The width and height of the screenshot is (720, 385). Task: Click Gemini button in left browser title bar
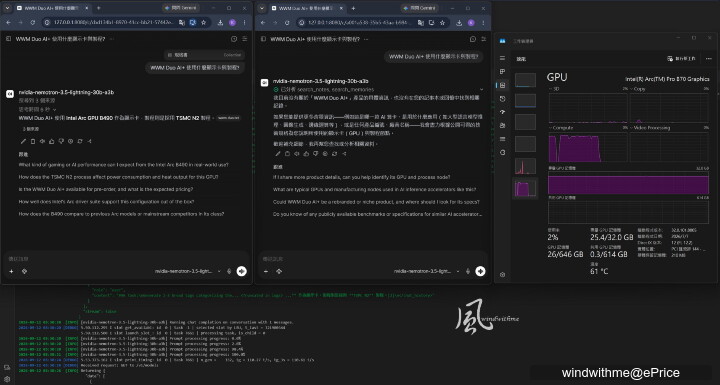click(180, 8)
